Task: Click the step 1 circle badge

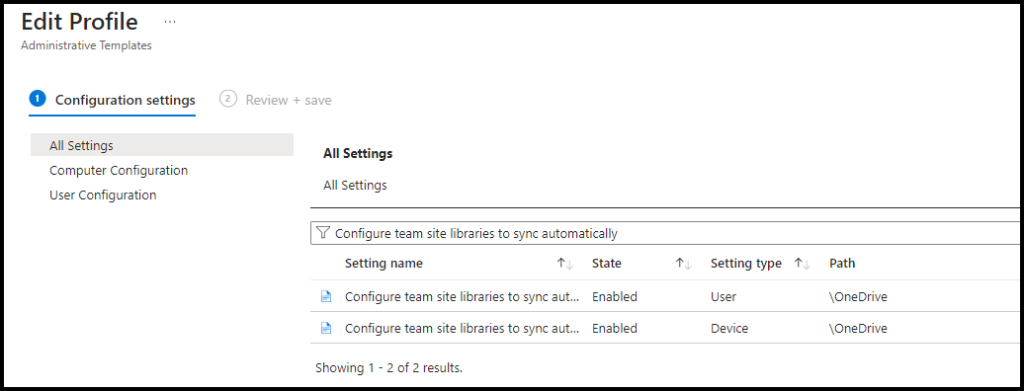Action: tap(38, 99)
